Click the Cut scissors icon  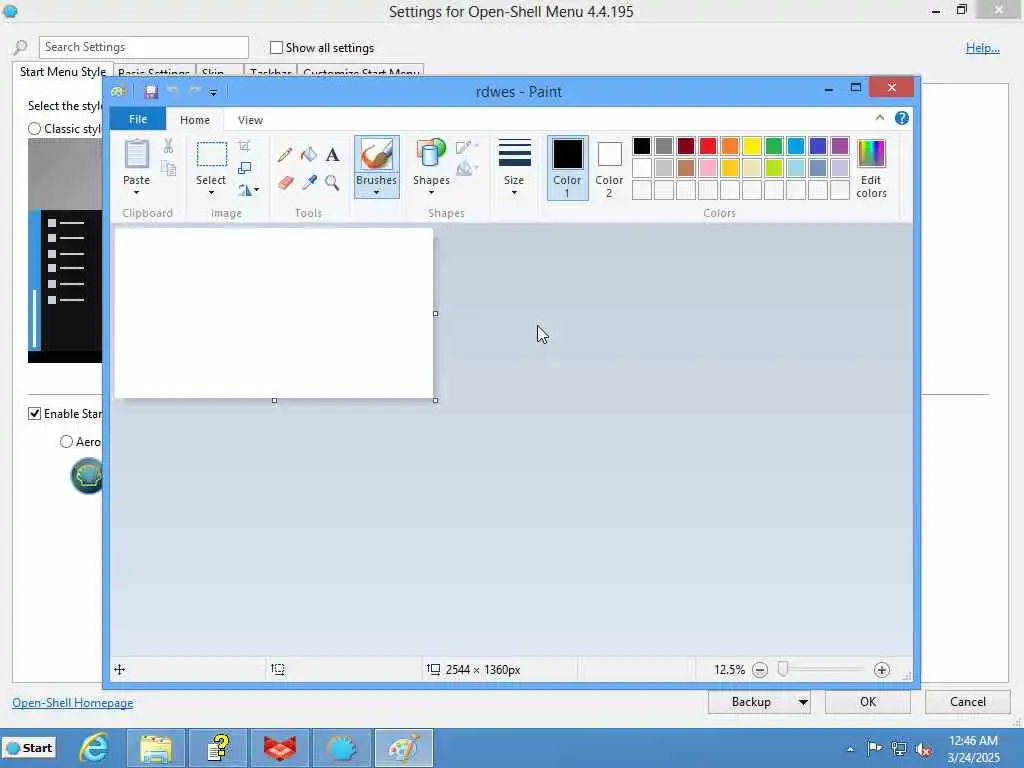(x=168, y=146)
